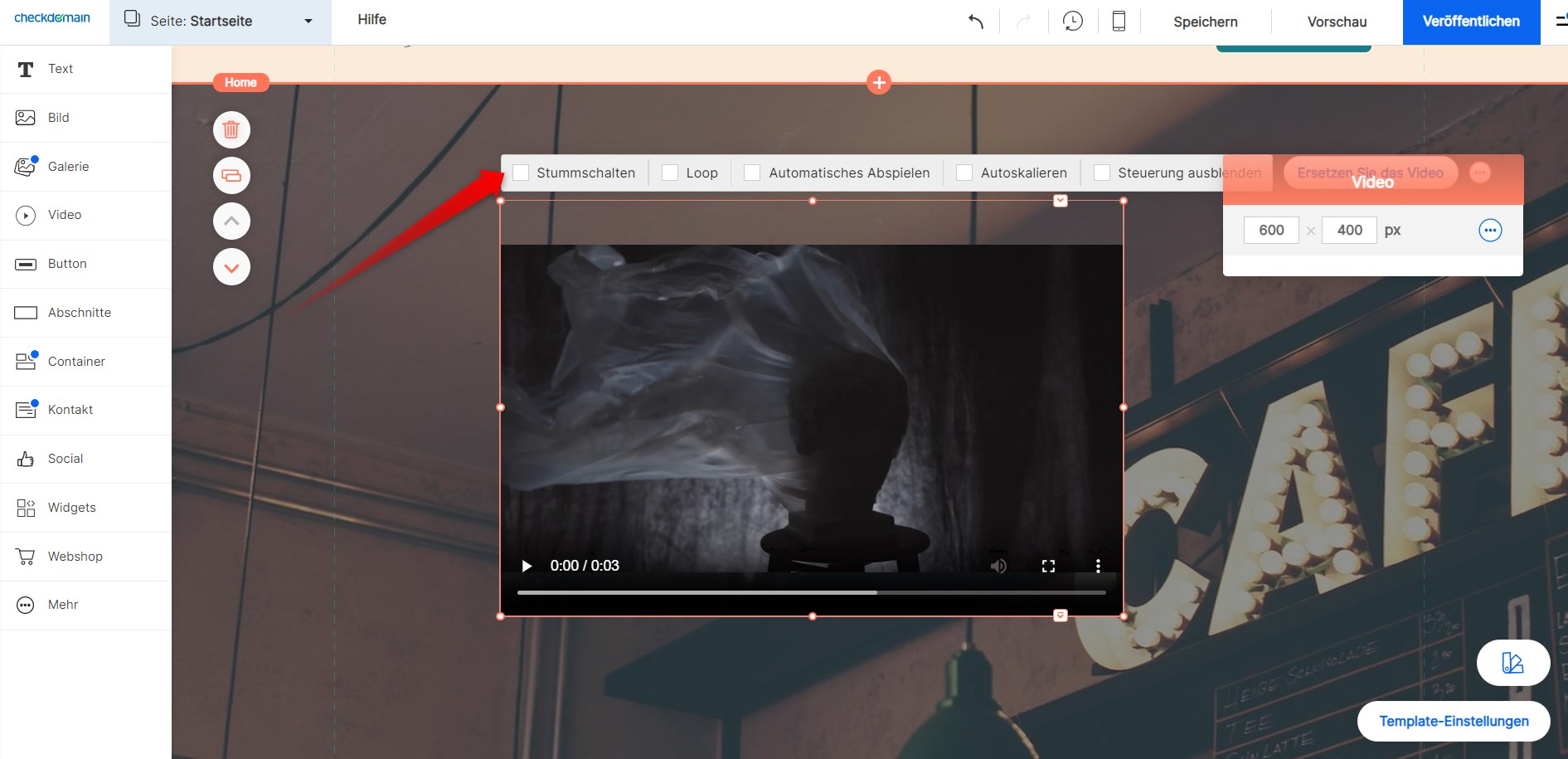Click the Hilfe menu item
Image resolution: width=1568 pixels, height=759 pixels.
click(x=371, y=20)
